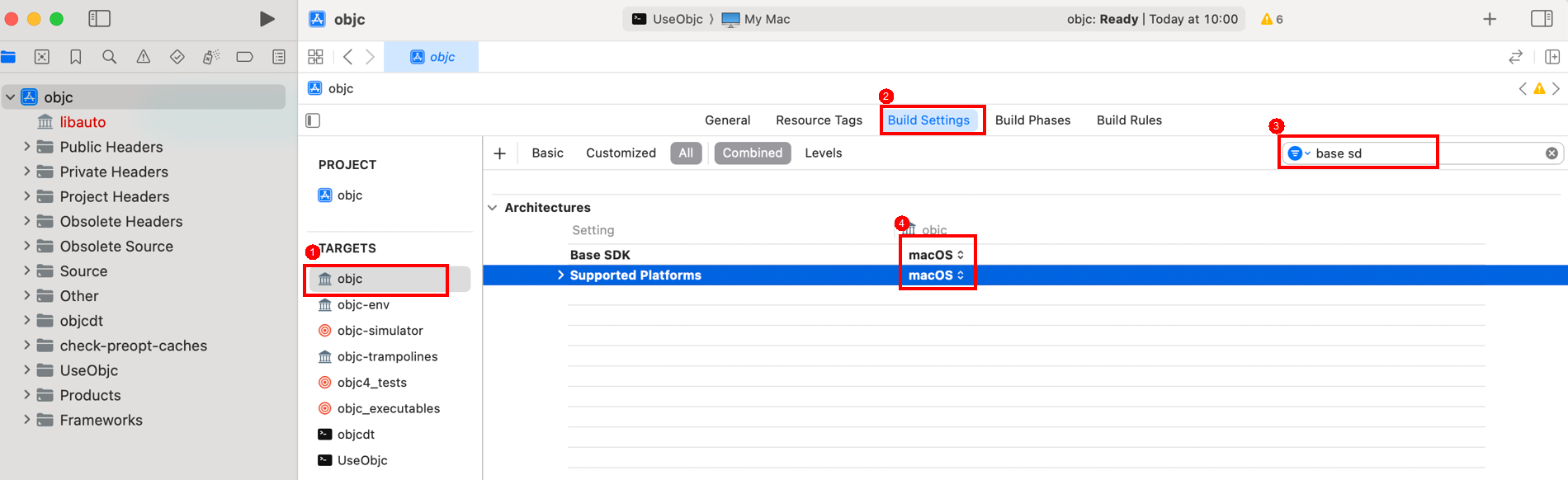Clear the build settings search field

pyautogui.click(x=1551, y=153)
